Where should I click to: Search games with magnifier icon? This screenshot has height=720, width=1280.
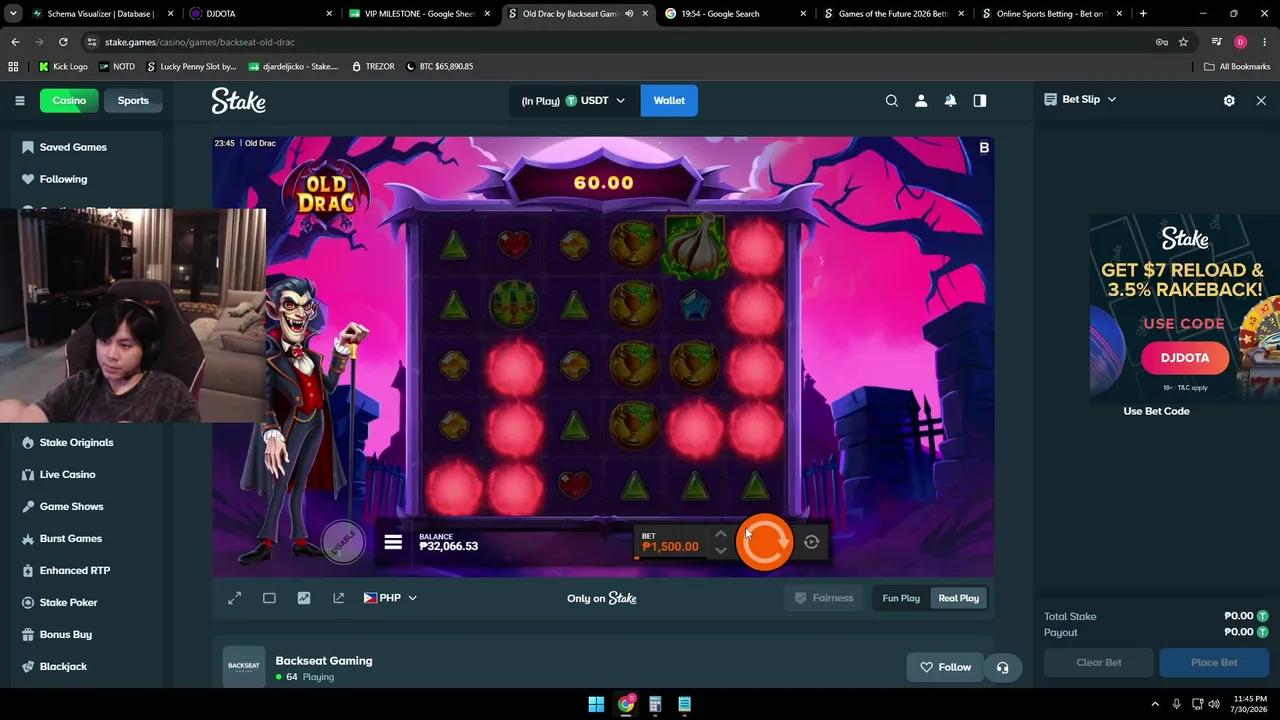[x=892, y=100]
